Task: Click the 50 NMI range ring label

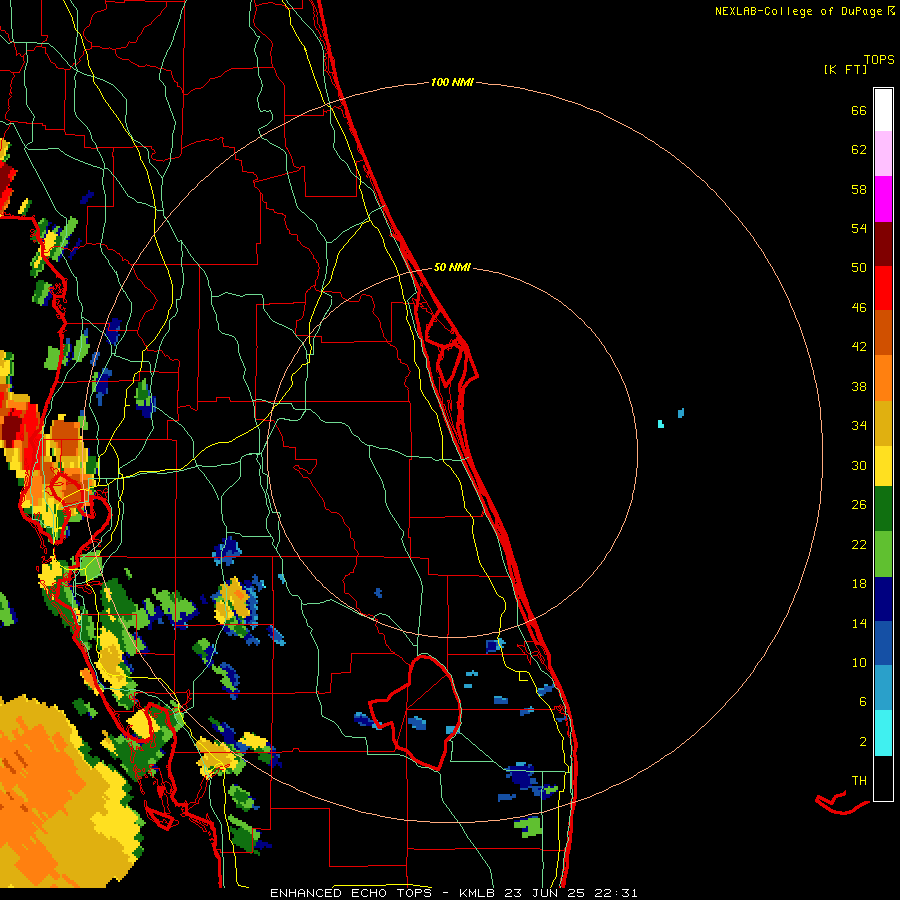Action: click(452, 267)
